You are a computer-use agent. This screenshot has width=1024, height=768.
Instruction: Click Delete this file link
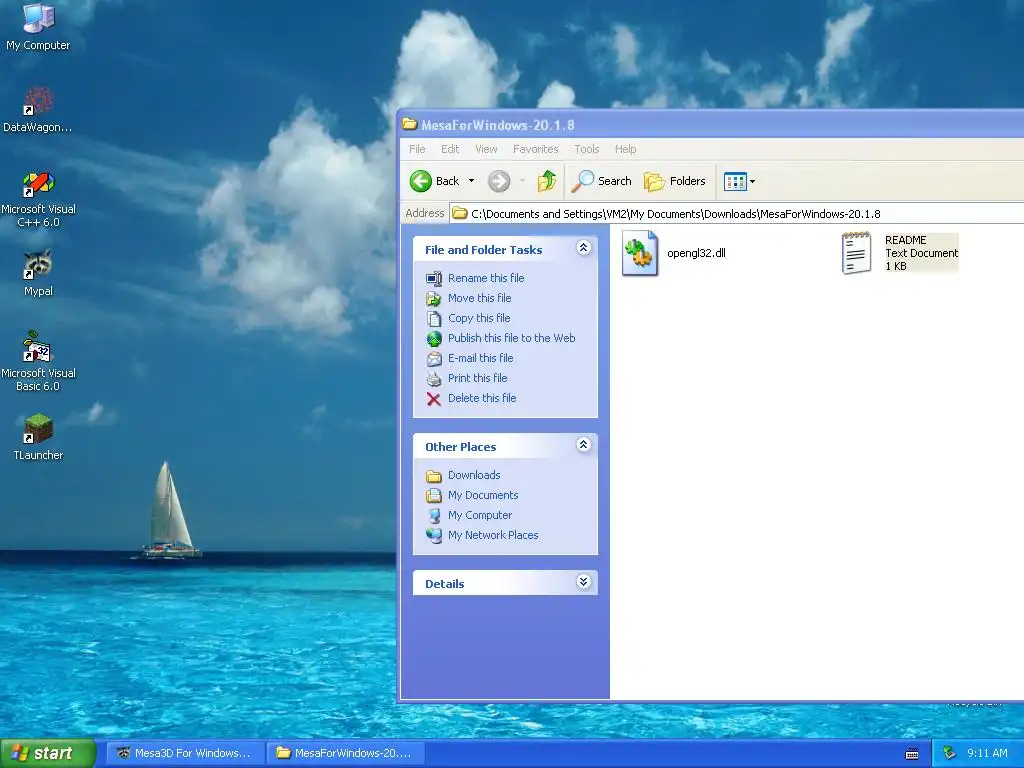tap(482, 398)
